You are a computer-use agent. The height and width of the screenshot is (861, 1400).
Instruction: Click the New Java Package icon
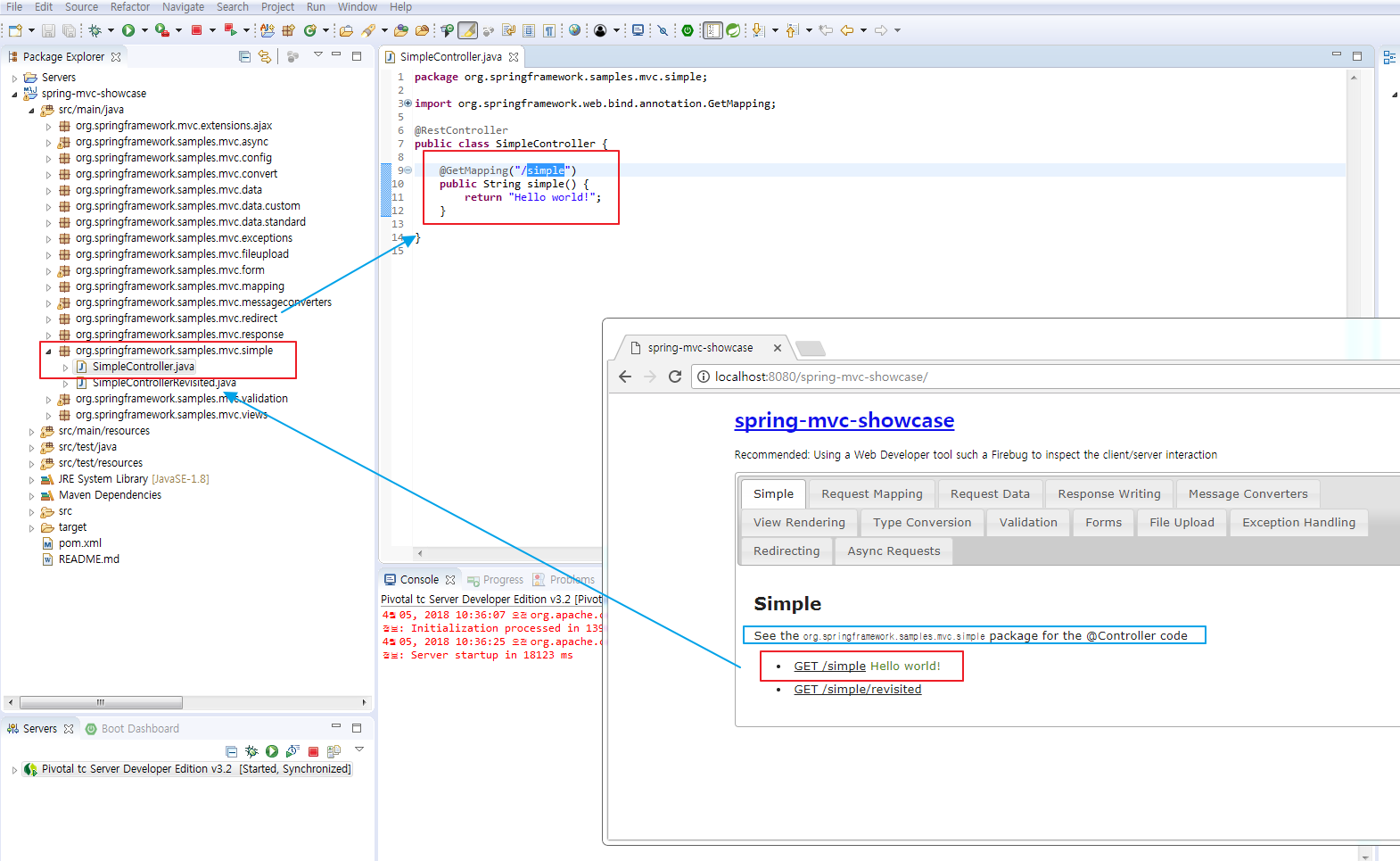point(288,30)
